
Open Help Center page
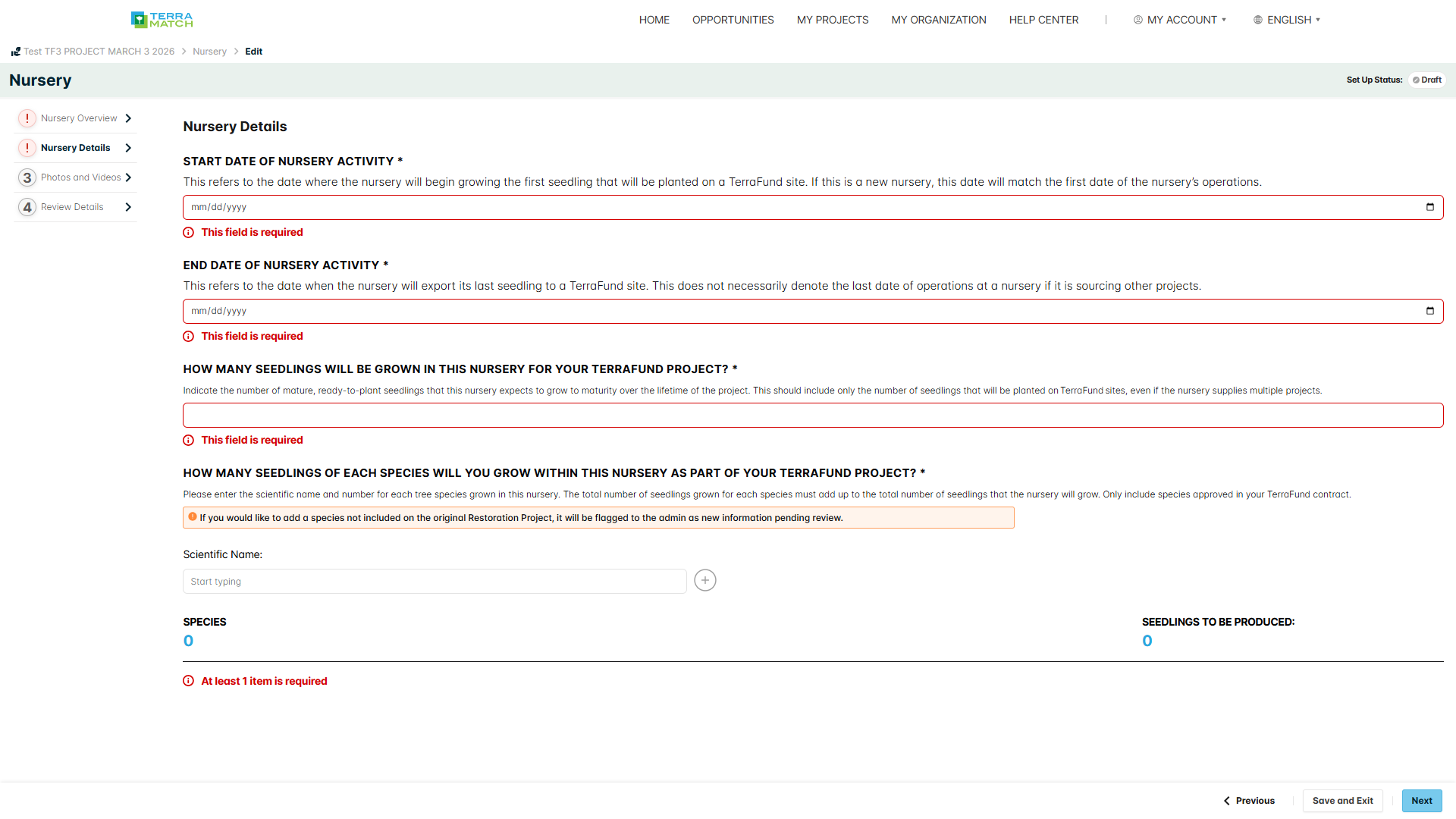(x=1043, y=20)
